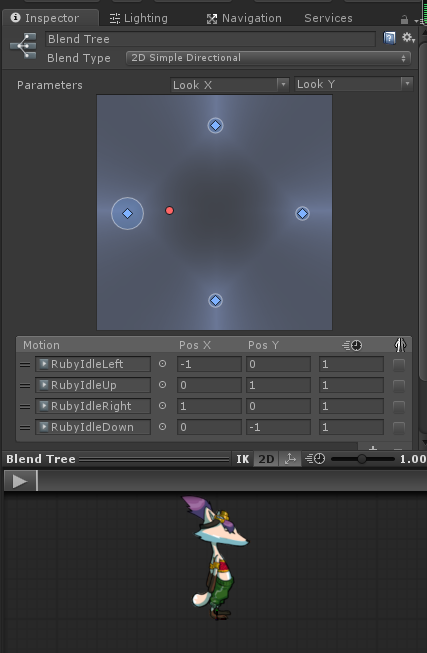Adjust the preview speed slider
The width and height of the screenshot is (427, 653).
(362, 459)
